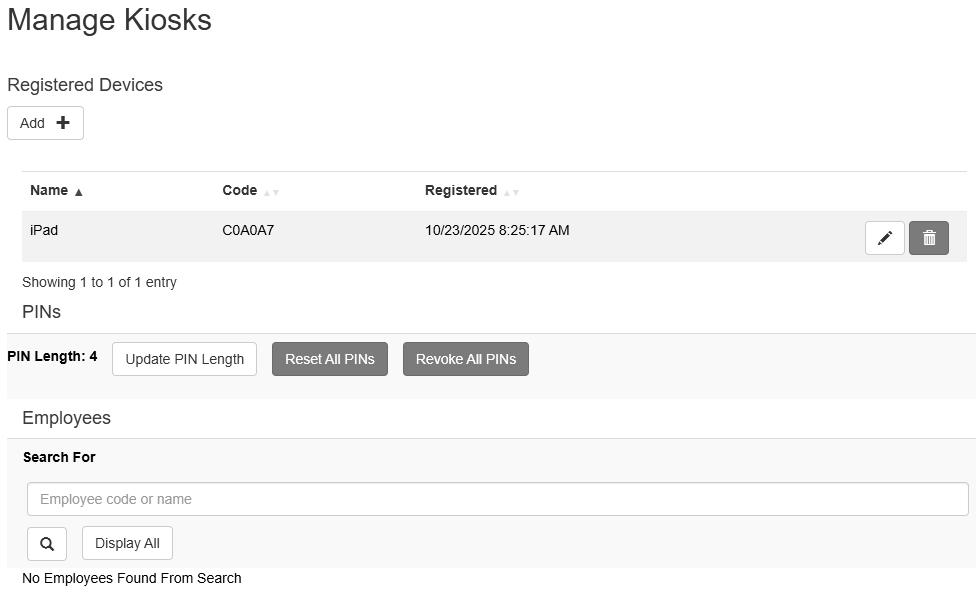The height and width of the screenshot is (596, 976).
Task: Click the PIN Length: 4 label
Action: (x=52, y=356)
